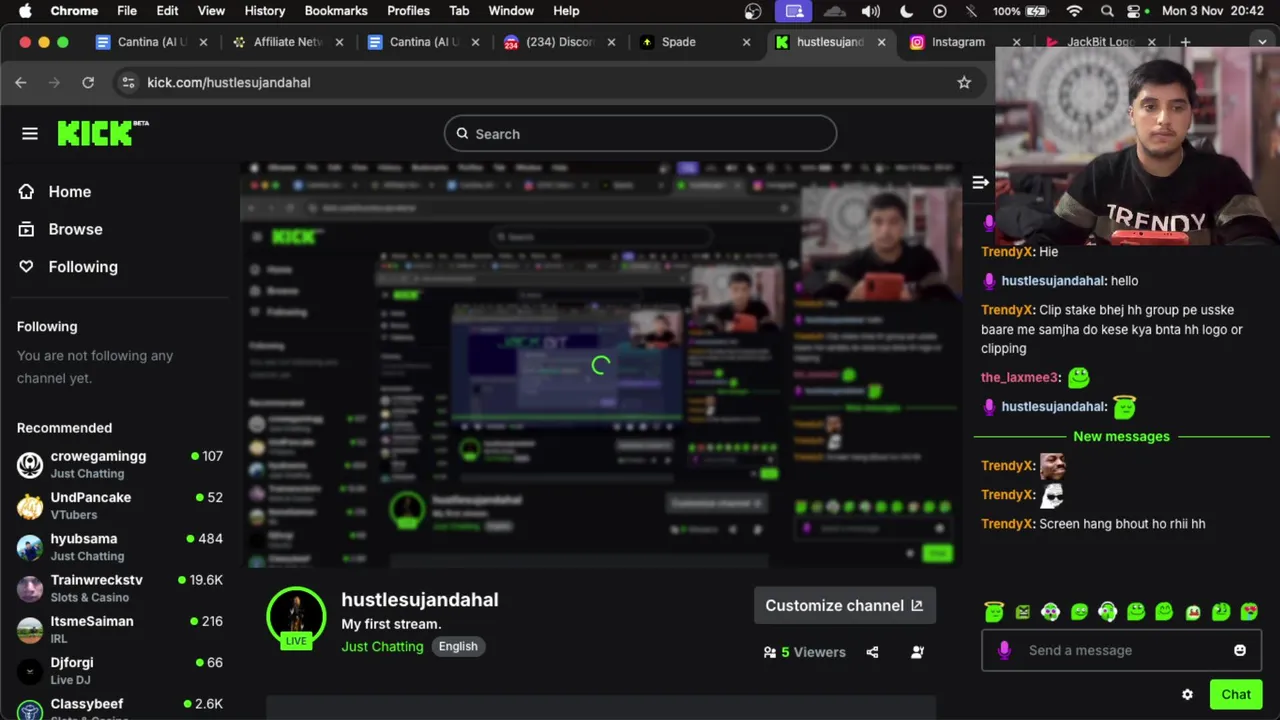Open UndPancake recommended channel

click(120, 505)
